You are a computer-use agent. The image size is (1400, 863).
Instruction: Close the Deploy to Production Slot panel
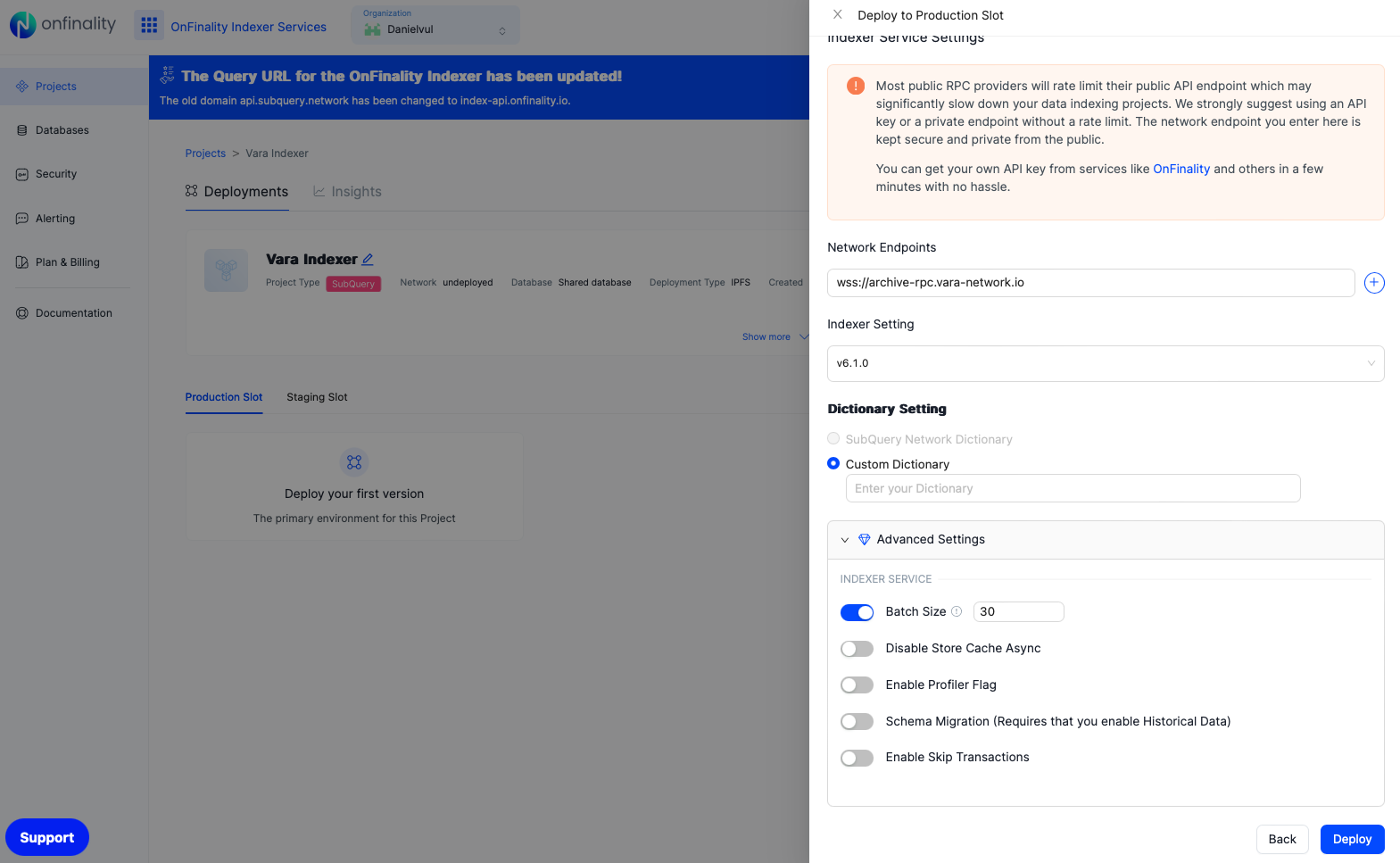tap(837, 14)
